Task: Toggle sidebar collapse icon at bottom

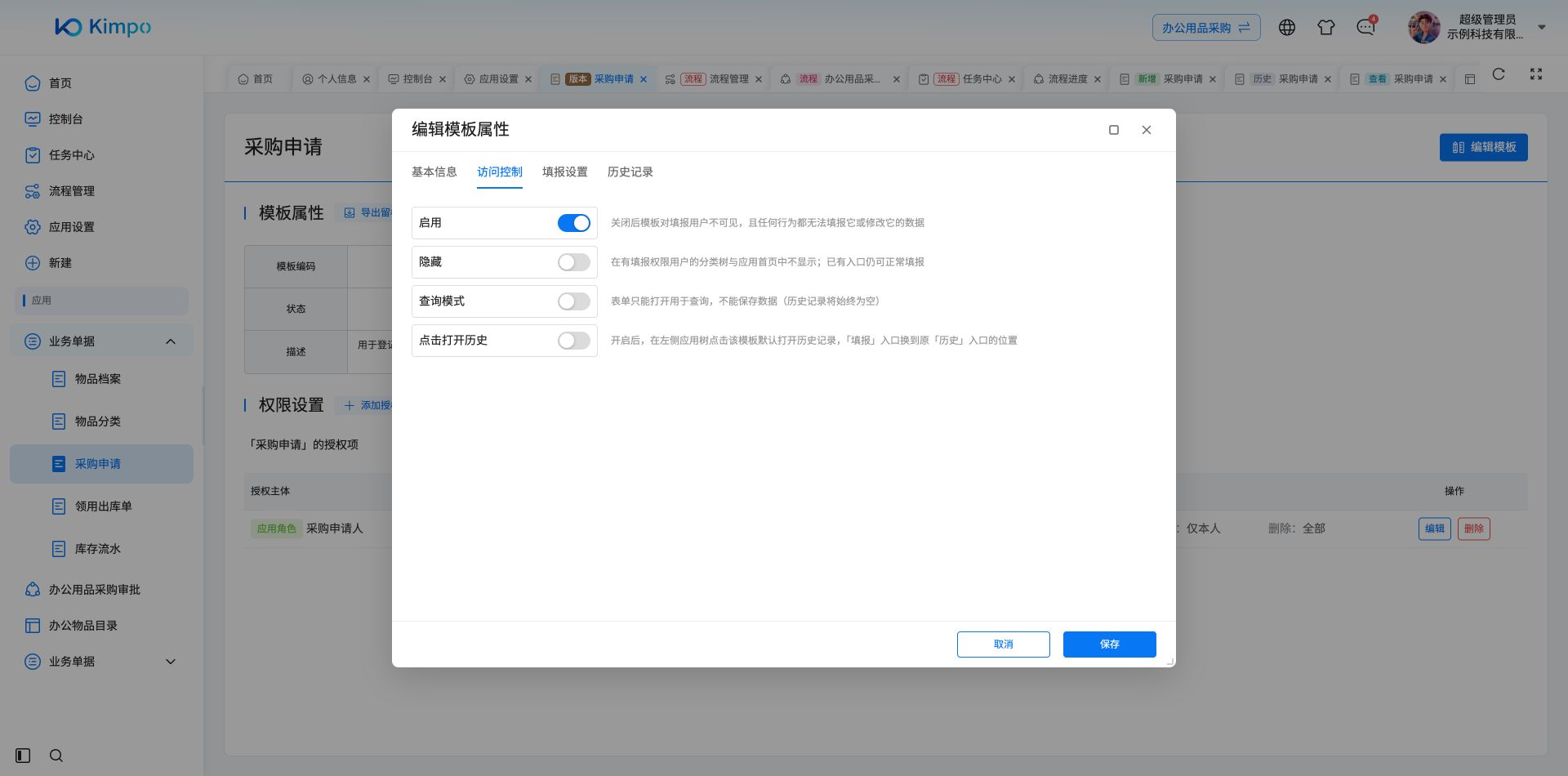Action: click(x=23, y=756)
